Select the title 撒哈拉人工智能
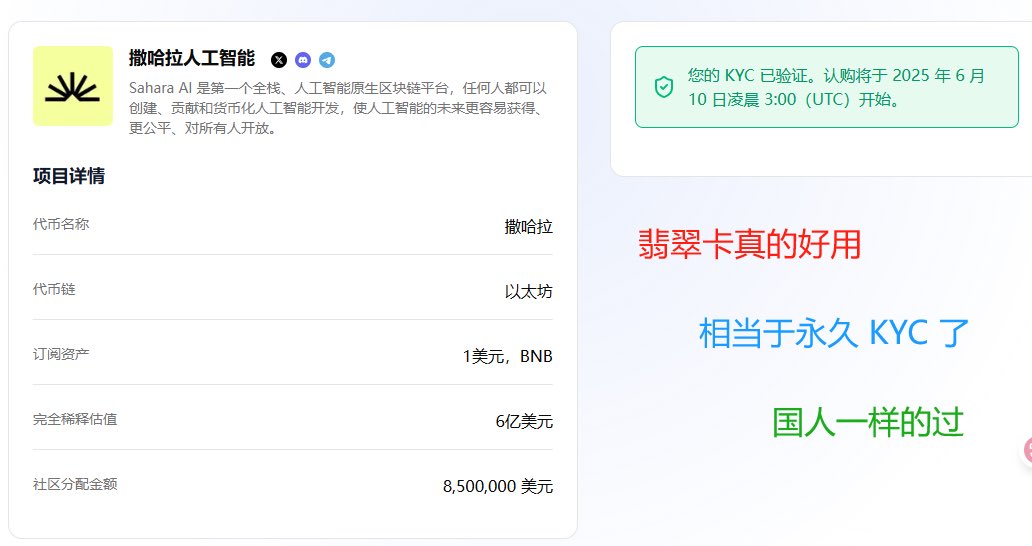This screenshot has width=1032, height=546. pos(192,59)
